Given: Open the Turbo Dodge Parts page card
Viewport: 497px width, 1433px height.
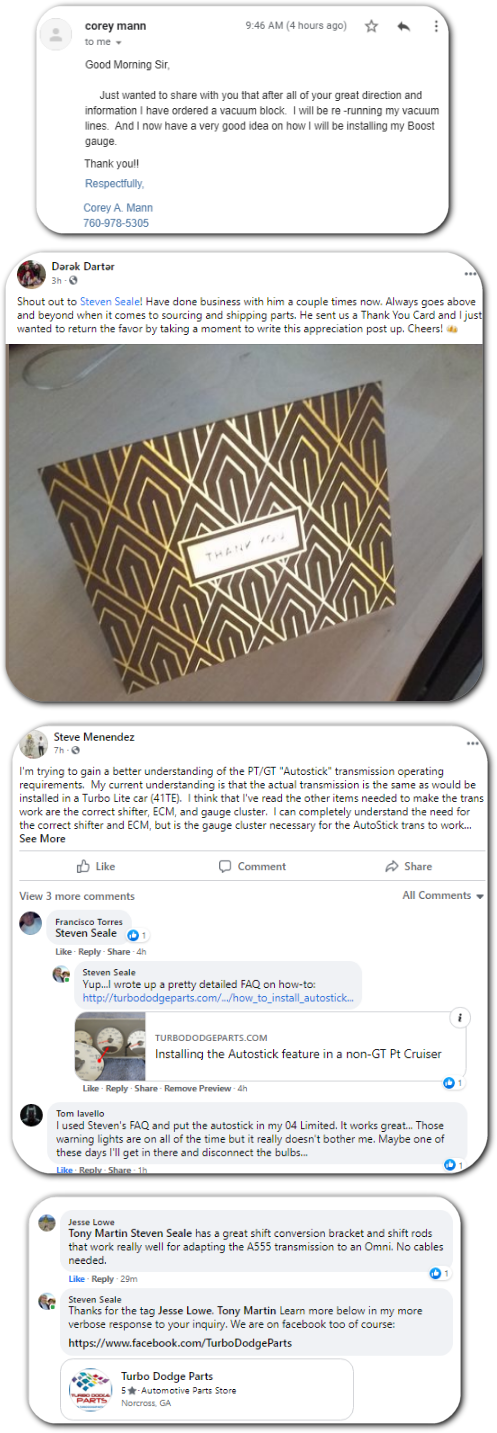Looking at the screenshot, I should click(207, 1388).
